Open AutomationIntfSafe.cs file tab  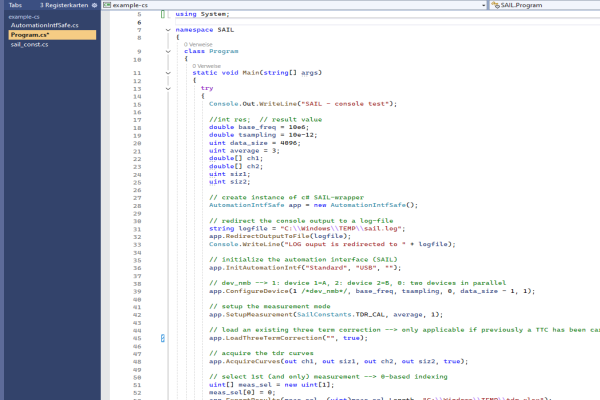click(44, 26)
